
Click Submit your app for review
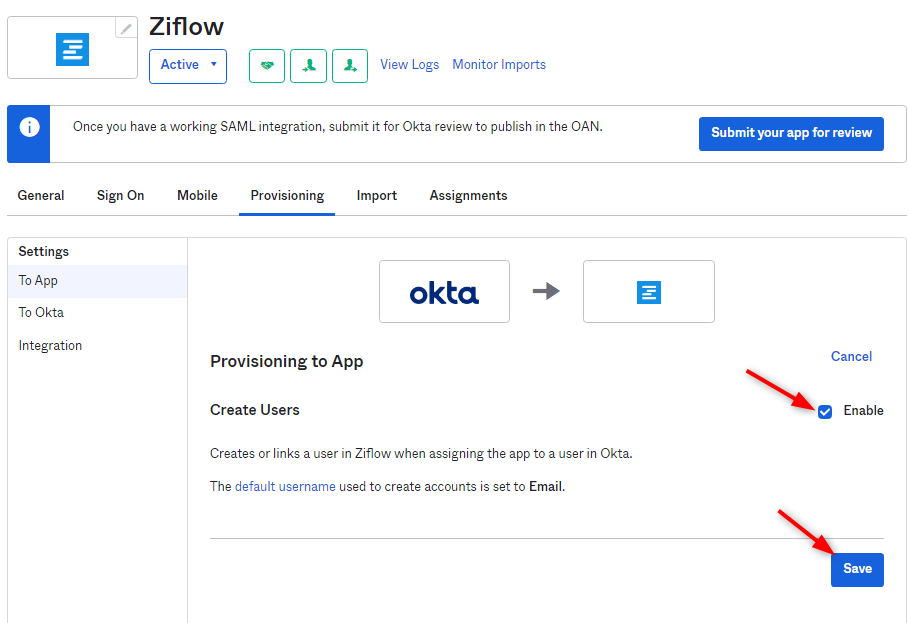click(x=791, y=133)
